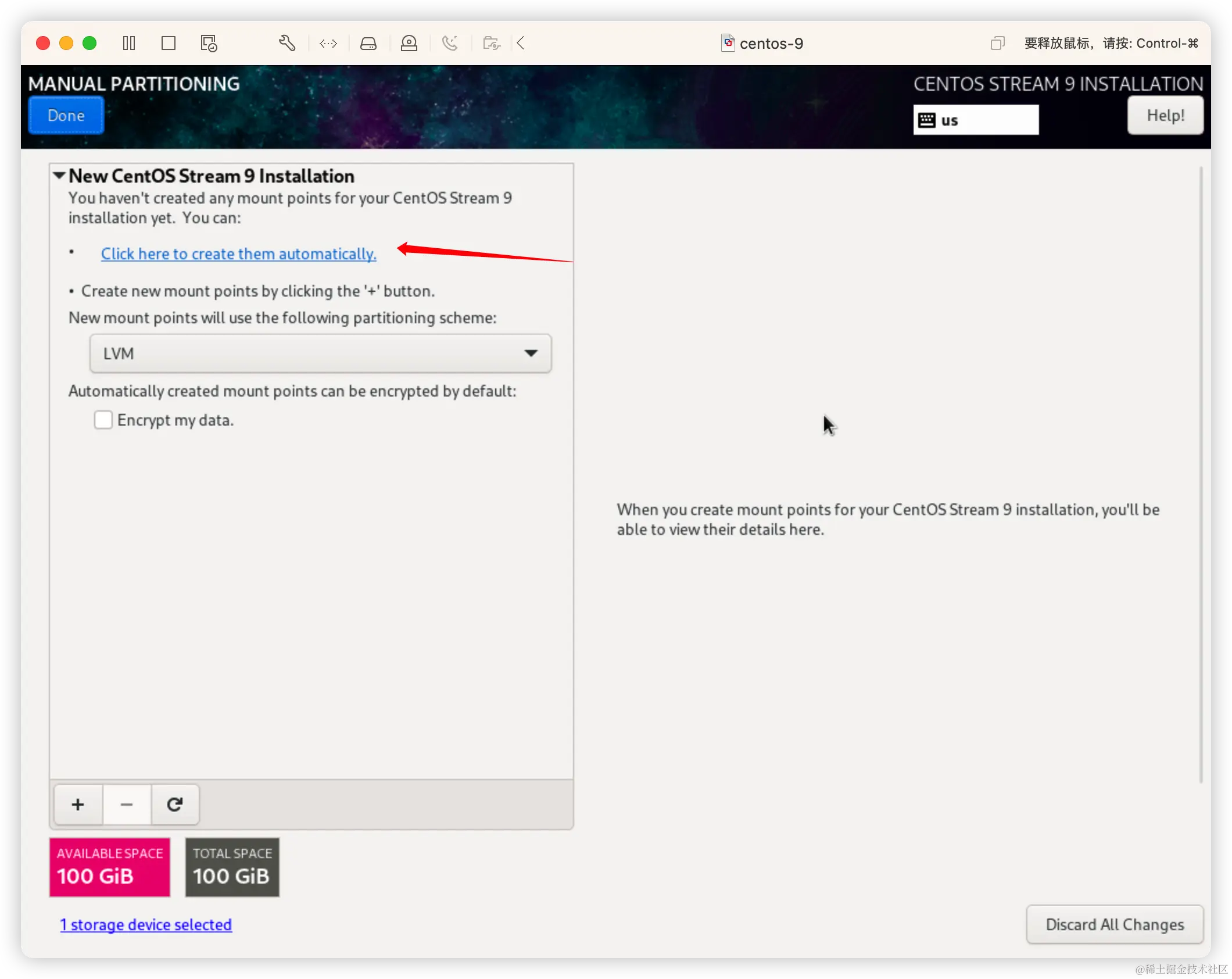This screenshot has width=1232, height=979.
Task: Expand the back chevron in the toolbar
Action: (x=520, y=43)
